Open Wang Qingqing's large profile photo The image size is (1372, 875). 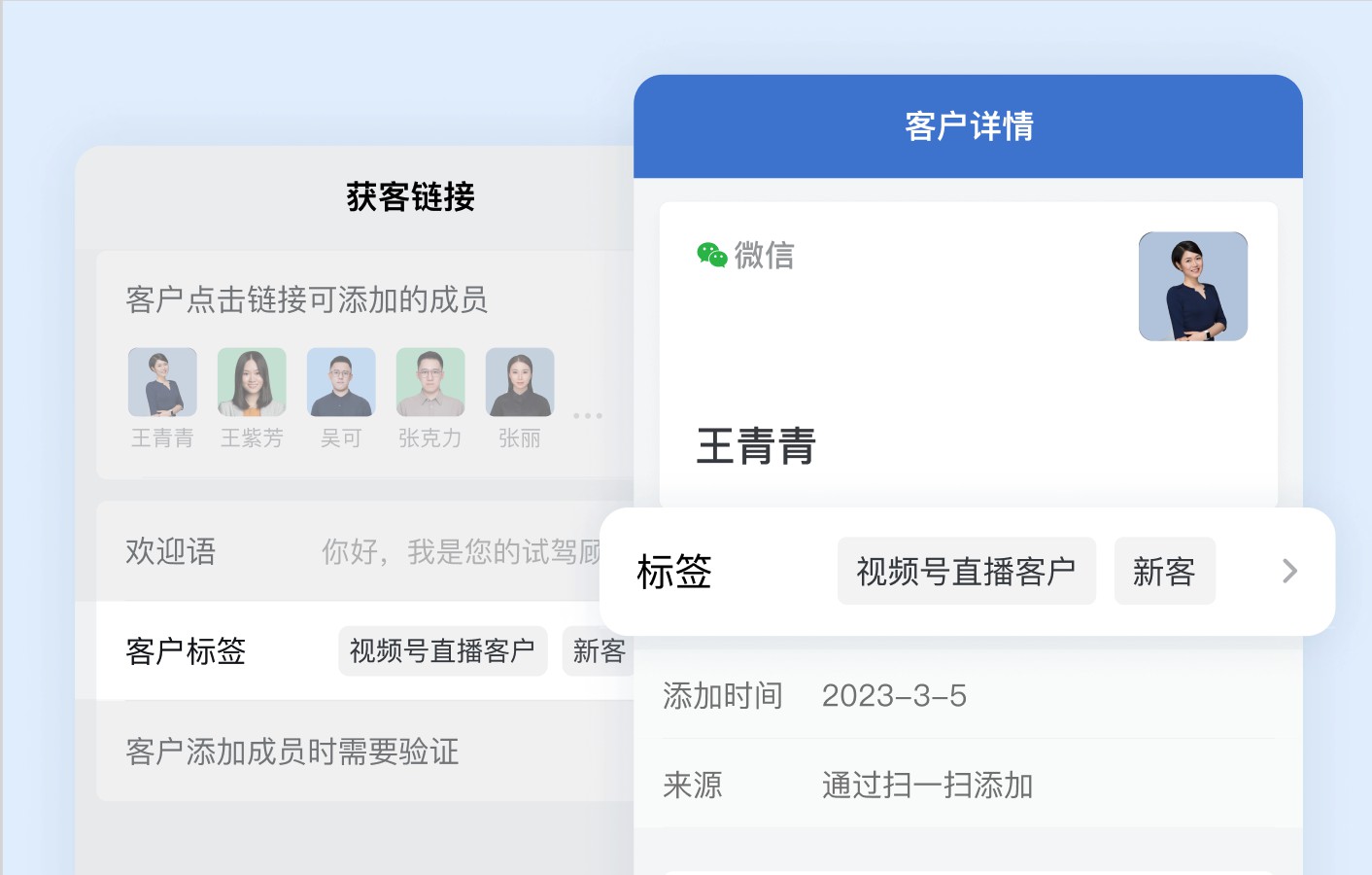[x=1193, y=287]
